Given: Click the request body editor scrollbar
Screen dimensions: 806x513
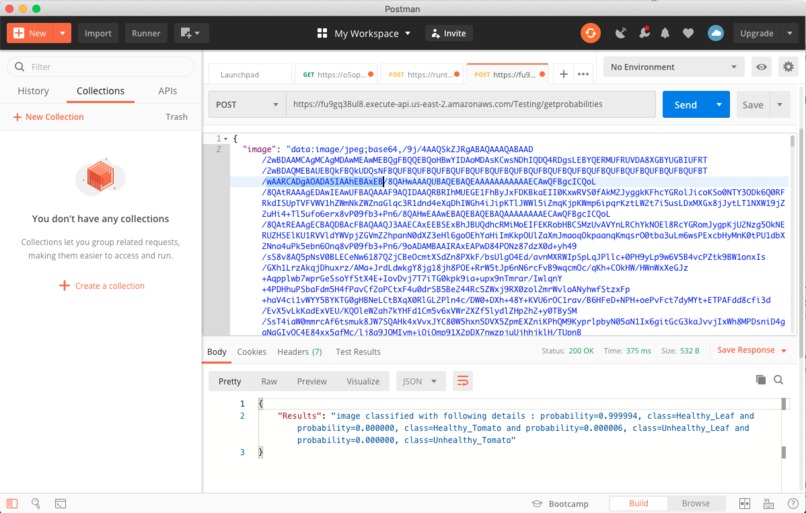Looking at the screenshot, I should (x=792, y=140).
